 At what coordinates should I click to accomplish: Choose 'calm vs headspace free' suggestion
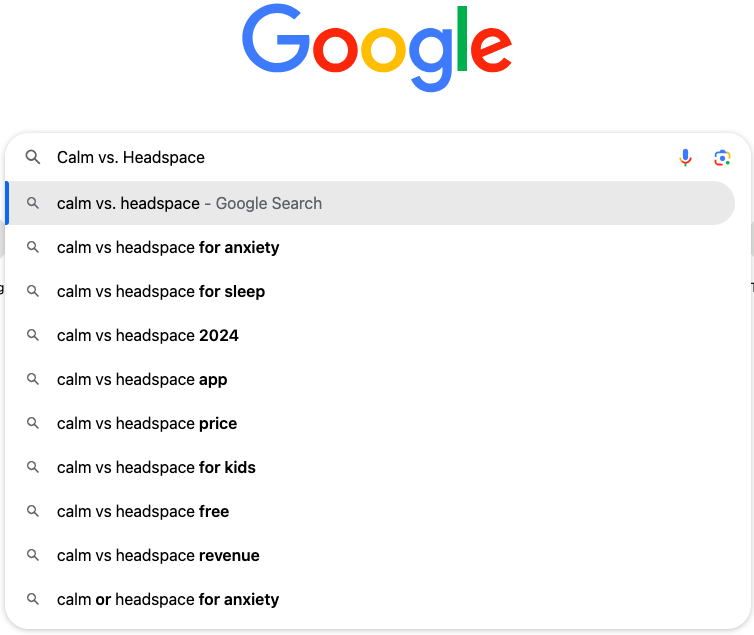tap(143, 511)
